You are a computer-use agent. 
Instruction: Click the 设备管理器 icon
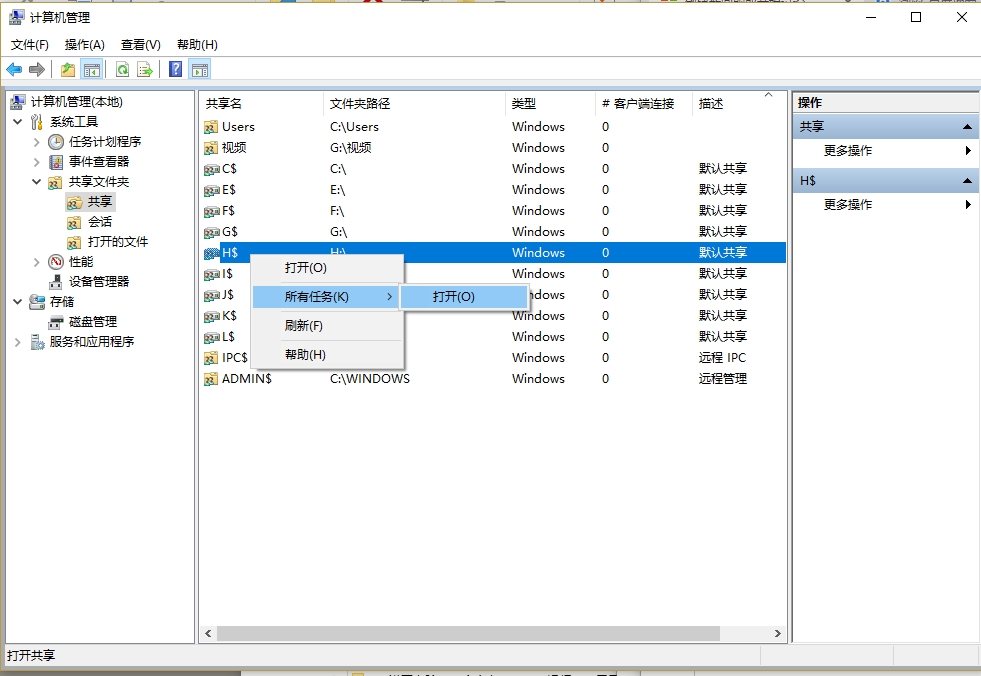coord(56,282)
